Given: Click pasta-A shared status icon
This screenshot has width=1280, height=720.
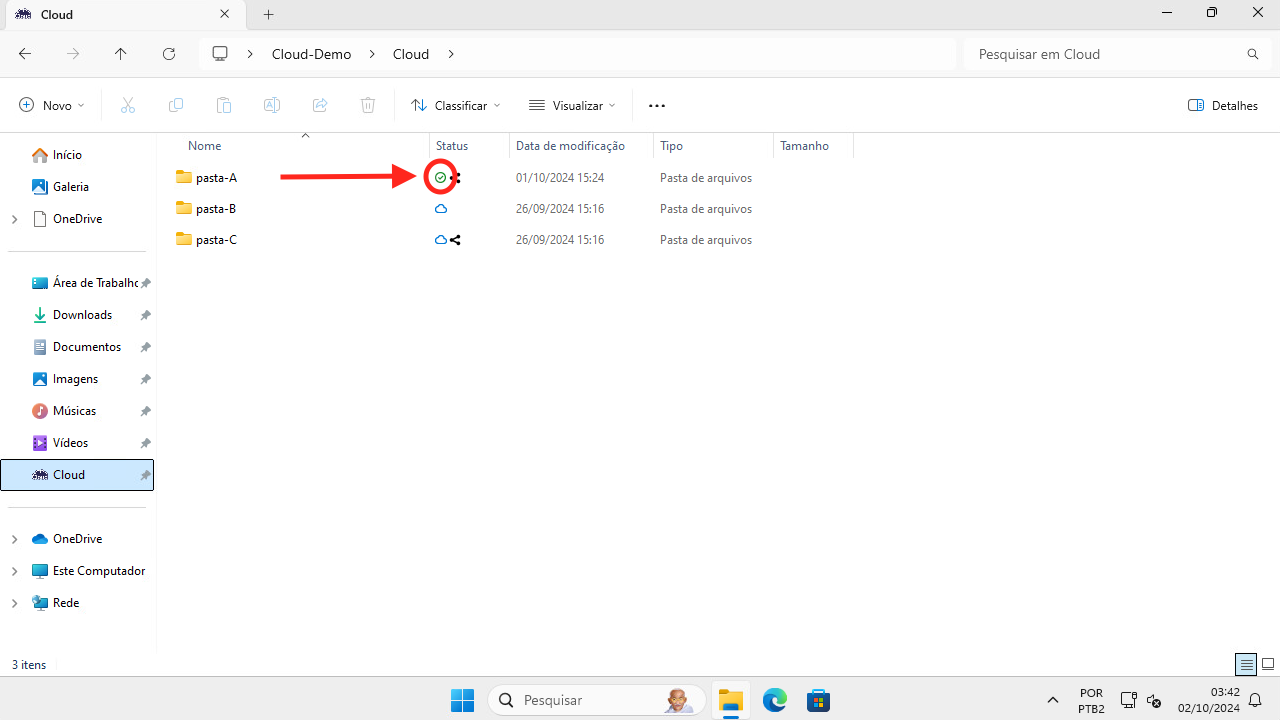Looking at the screenshot, I should tap(456, 178).
